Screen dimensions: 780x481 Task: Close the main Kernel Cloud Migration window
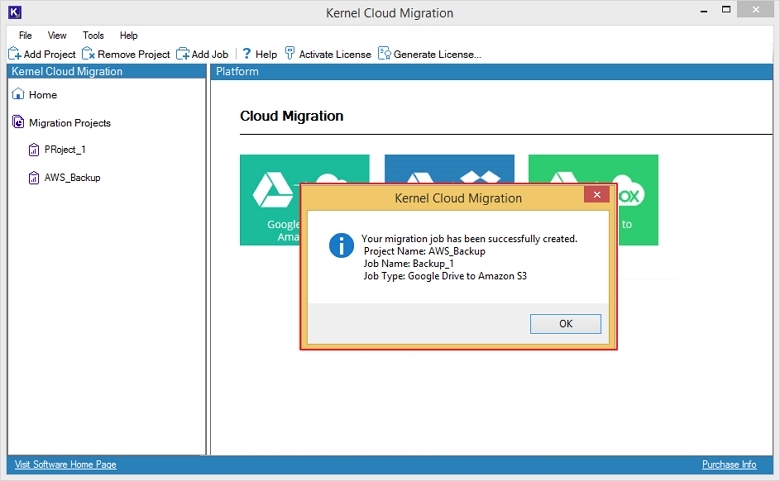pyautogui.click(x=756, y=9)
